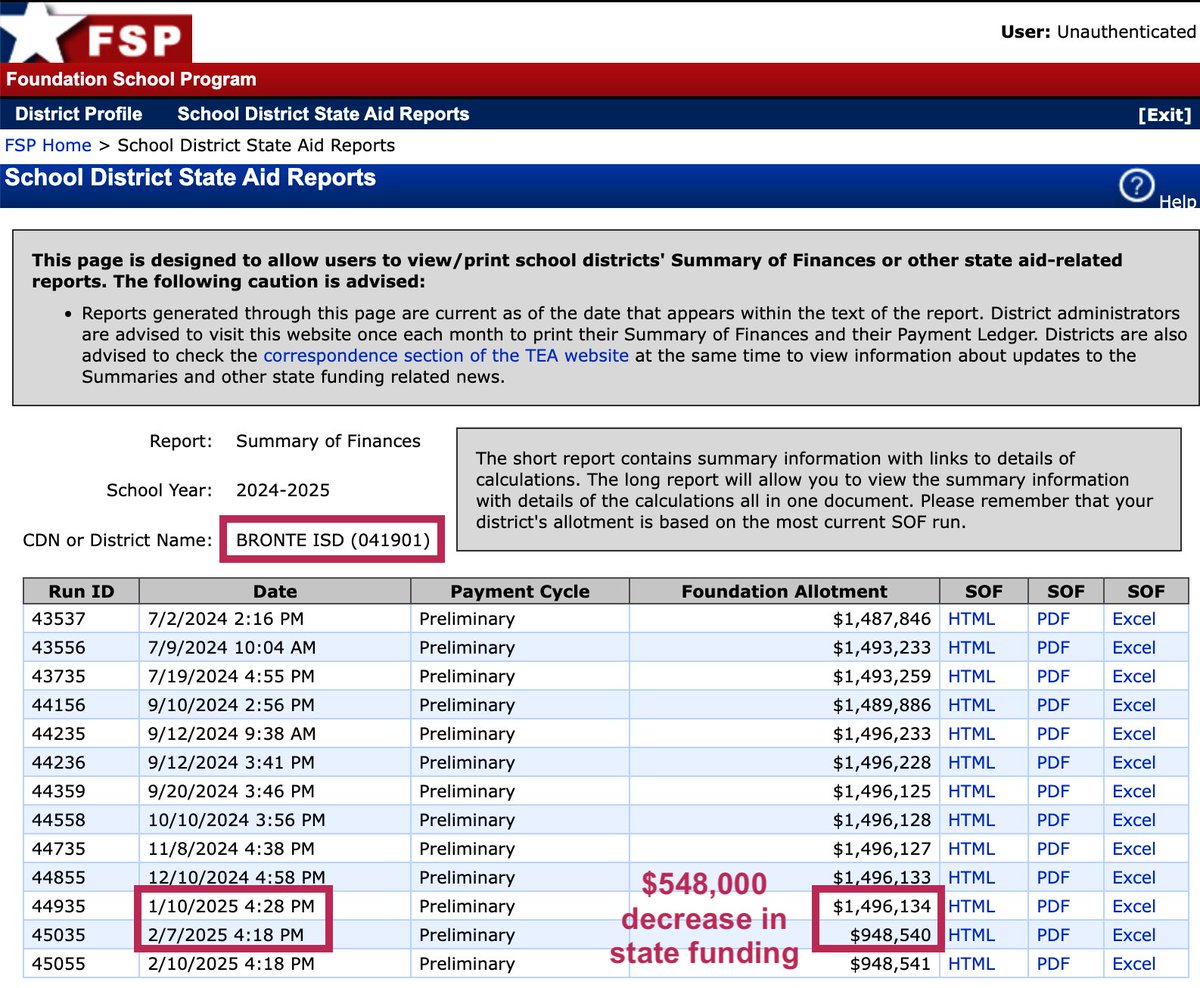Open PDF report for run 43537
Screen dimensions: 1200x988
(1053, 619)
